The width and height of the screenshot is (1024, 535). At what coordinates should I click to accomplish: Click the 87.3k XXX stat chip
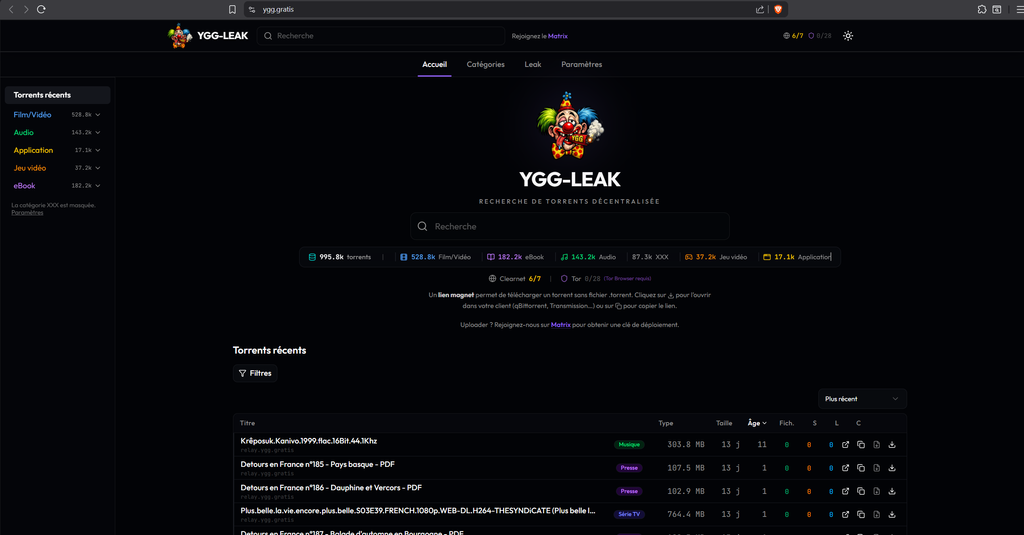point(650,257)
